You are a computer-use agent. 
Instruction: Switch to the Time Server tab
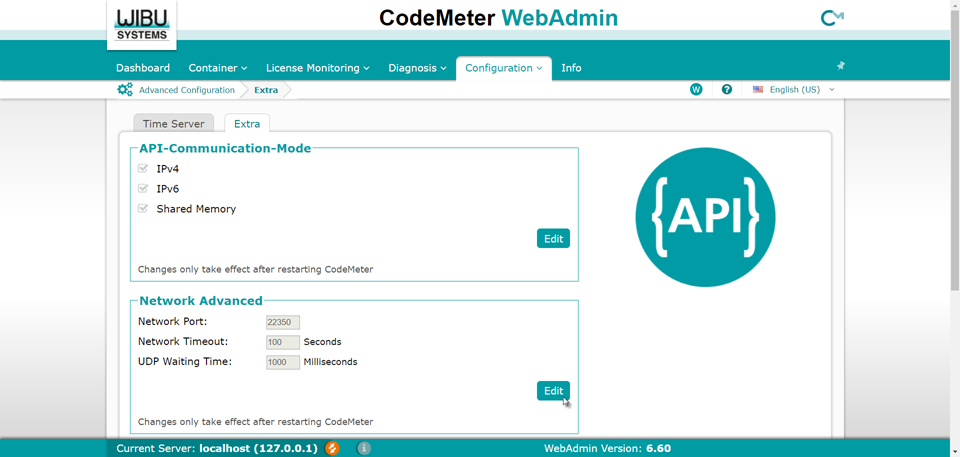click(173, 124)
